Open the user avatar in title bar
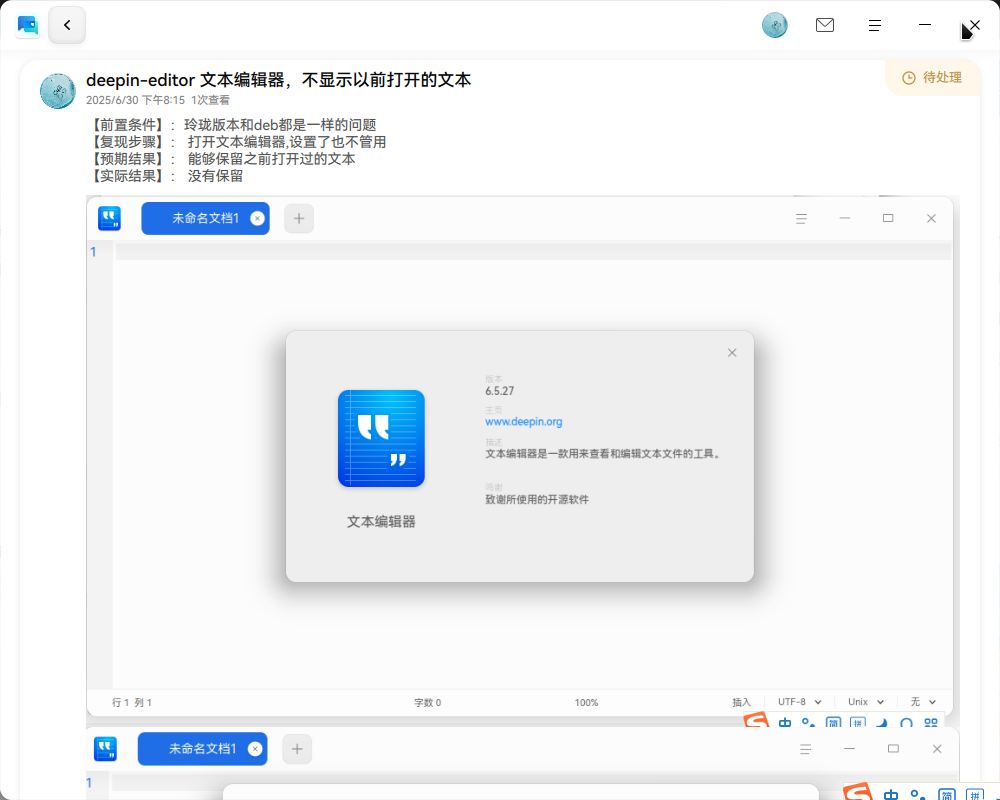Image resolution: width=1000 pixels, height=800 pixels. tap(775, 26)
